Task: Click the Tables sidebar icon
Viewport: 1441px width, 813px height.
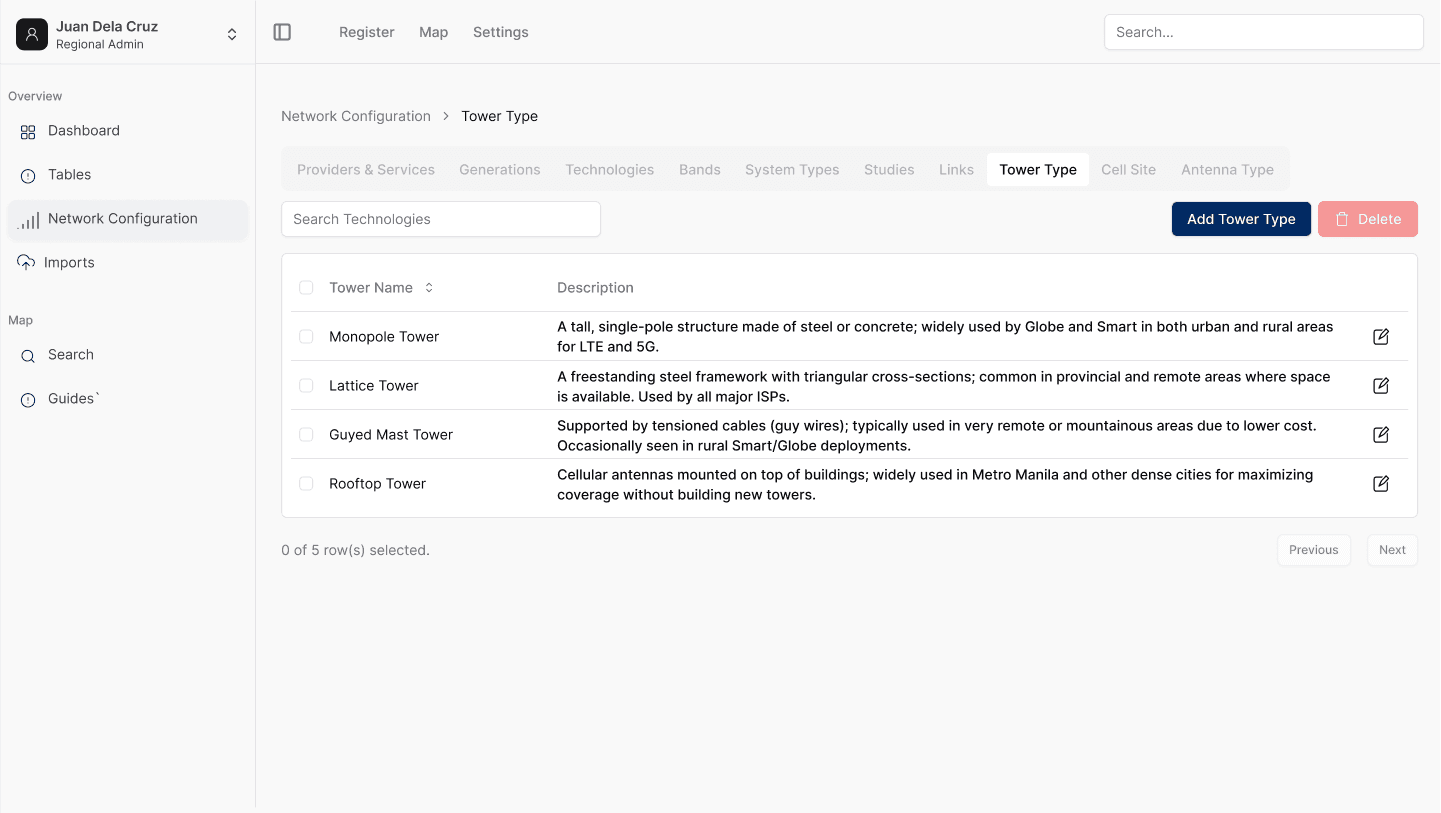Action: [x=28, y=175]
